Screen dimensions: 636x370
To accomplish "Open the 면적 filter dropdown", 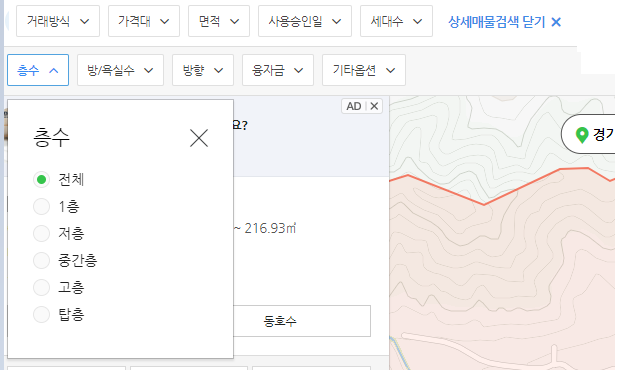I will [x=219, y=21].
